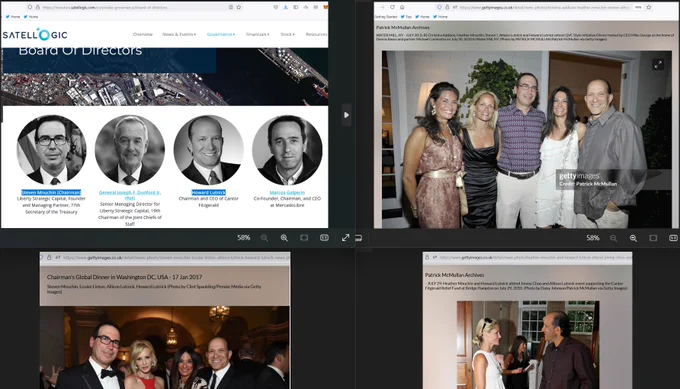Screen dimensions: 680x389
Task: Click the 90% zoom indicator in Getty address bar
Action: [x=638, y=7]
